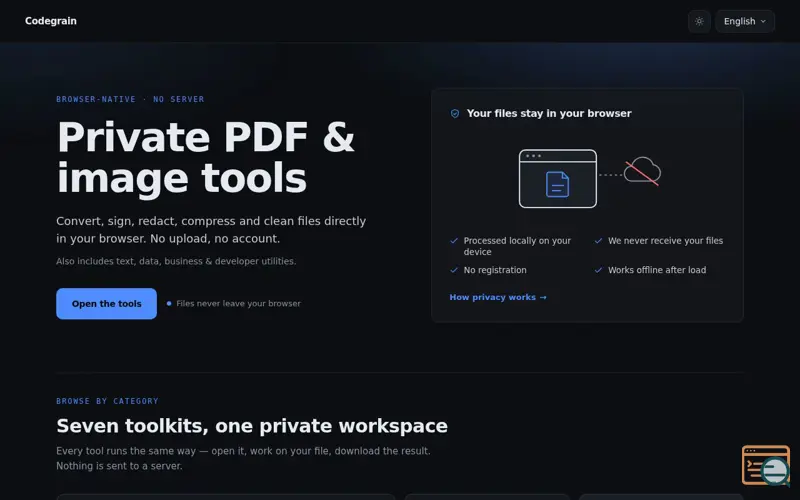Click 'Also includes text, data, business' line
Image resolution: width=800 pixels, height=500 pixels.
pos(176,261)
